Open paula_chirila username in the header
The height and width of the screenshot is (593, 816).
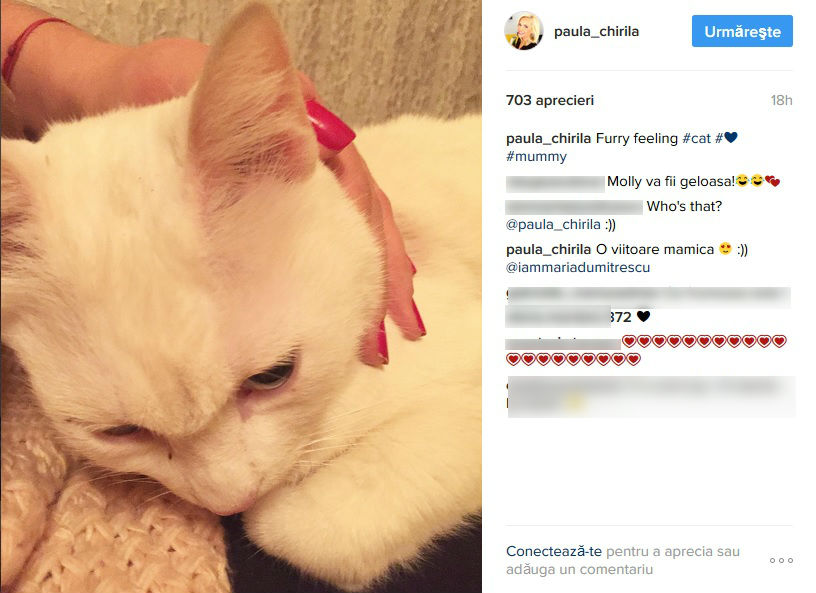[x=596, y=31]
